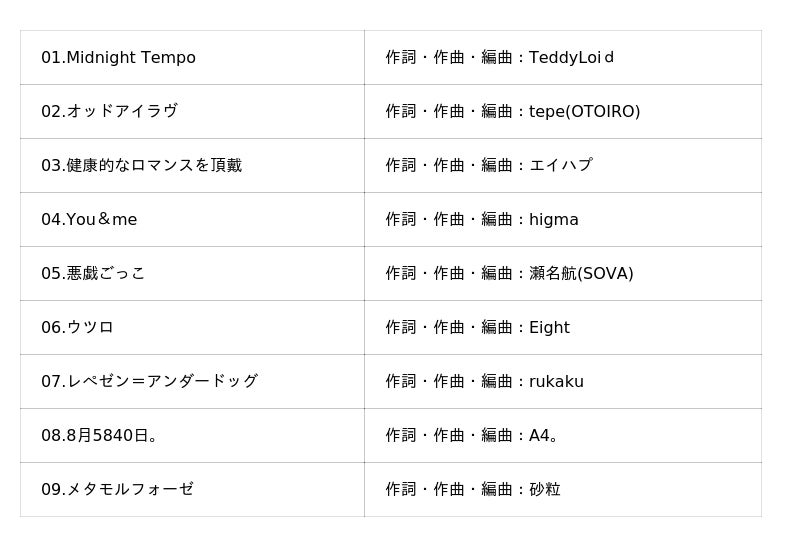Click track 07 レペゼン＝アンダードッグ title
800x547 pixels.
[149, 382]
